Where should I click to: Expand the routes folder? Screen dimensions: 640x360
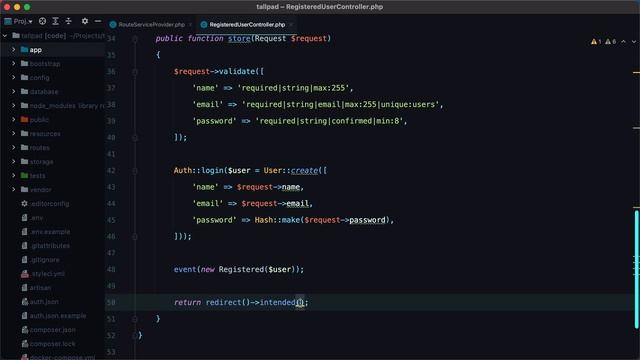pos(13,147)
